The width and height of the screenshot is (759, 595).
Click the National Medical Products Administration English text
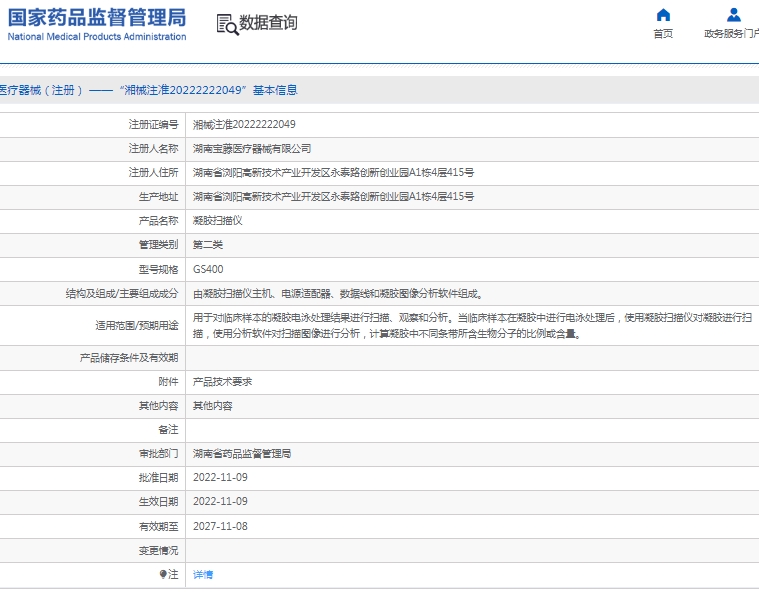pos(97,37)
